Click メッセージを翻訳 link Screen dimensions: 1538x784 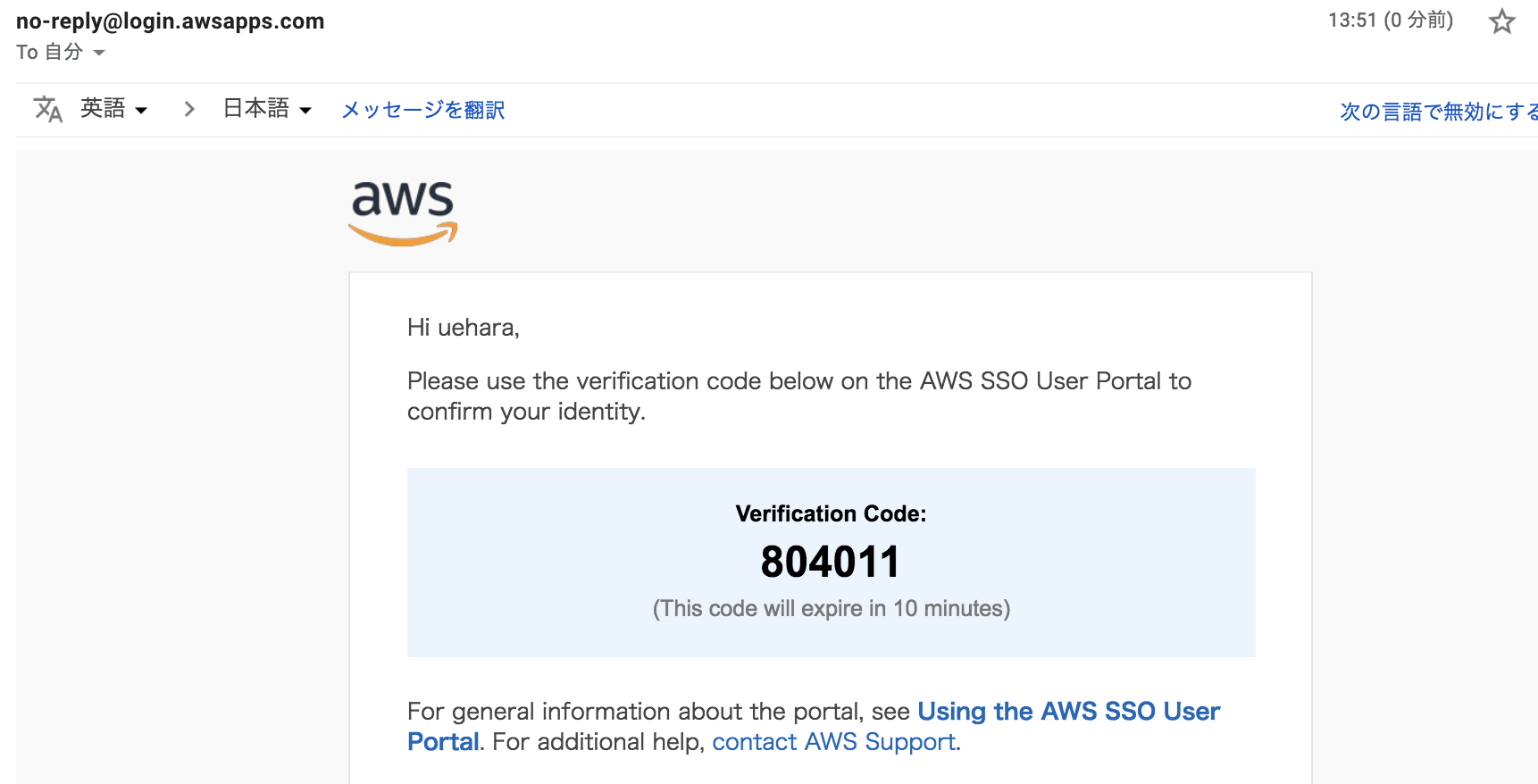423,110
